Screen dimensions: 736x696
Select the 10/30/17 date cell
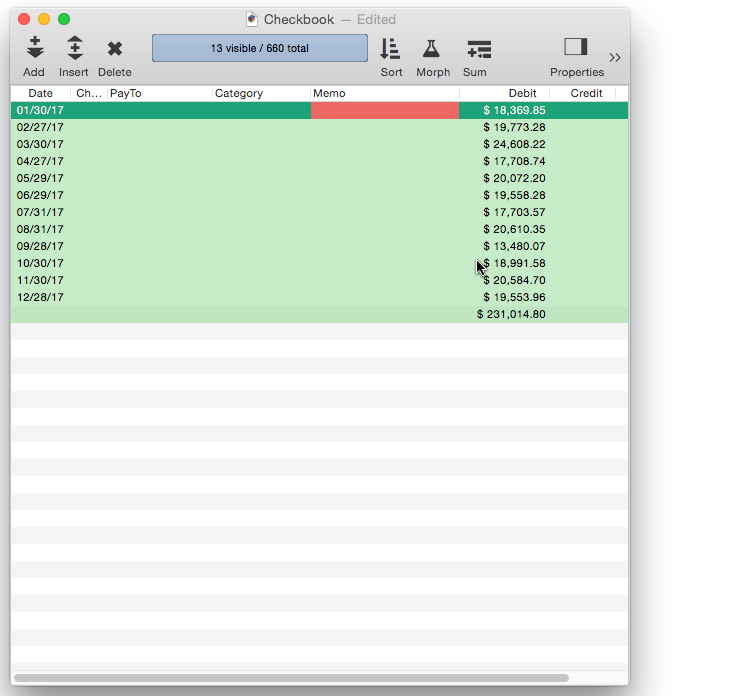tap(40, 263)
